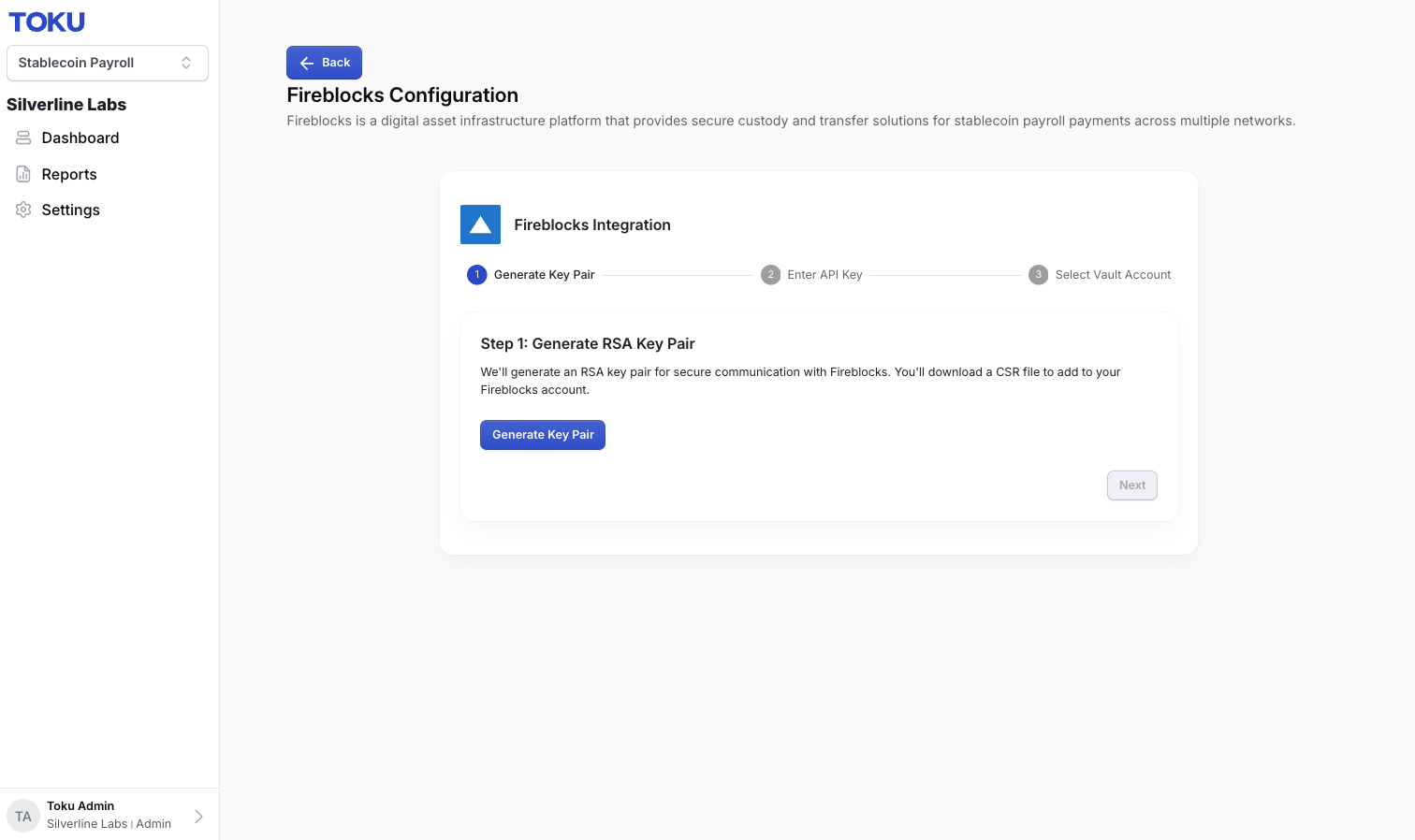Open the Stablecoin Payroll product dropdown
This screenshot has width=1415, height=840.
pos(108,63)
